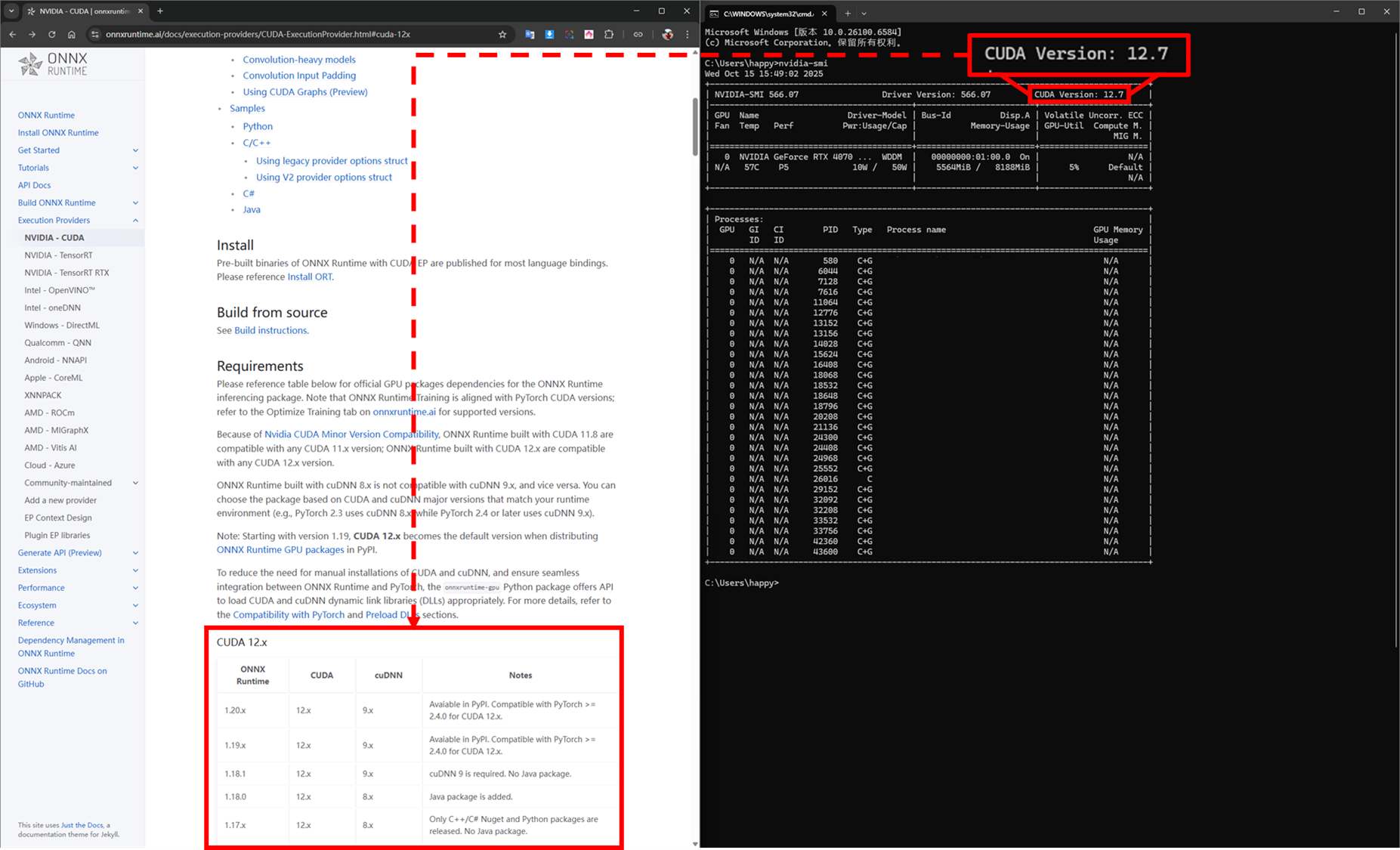This screenshot has width=1400, height=850.
Task: Expand the Get Started sidebar section
Action: point(135,150)
